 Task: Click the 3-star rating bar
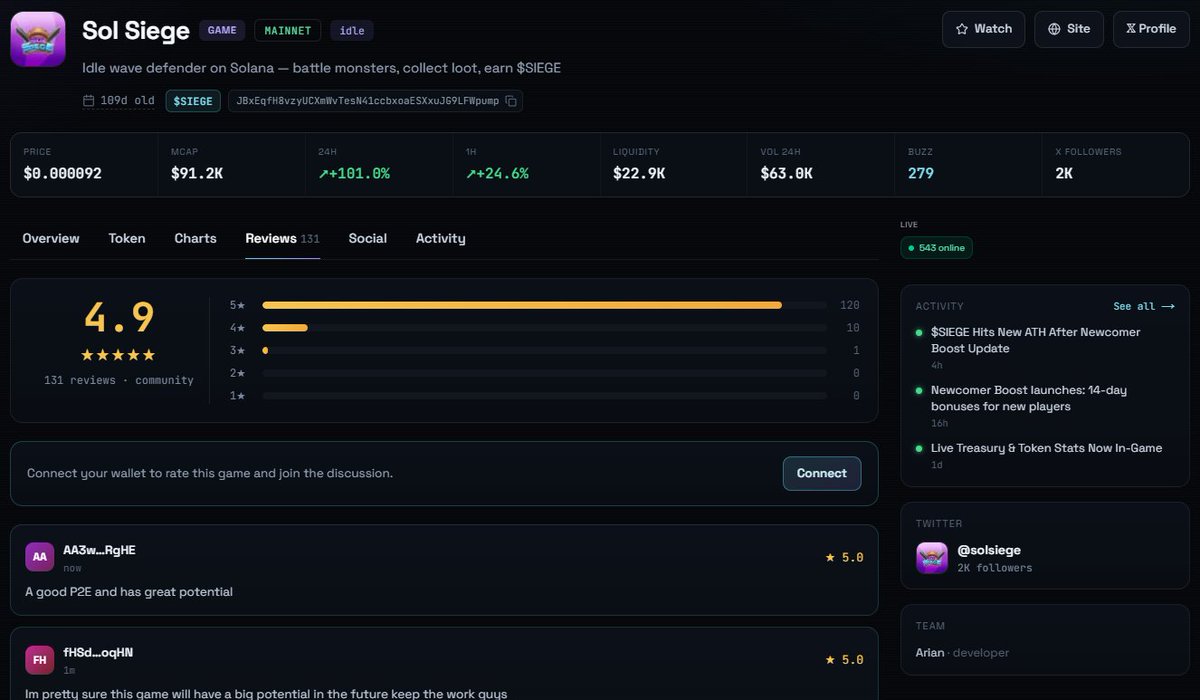tap(544, 350)
